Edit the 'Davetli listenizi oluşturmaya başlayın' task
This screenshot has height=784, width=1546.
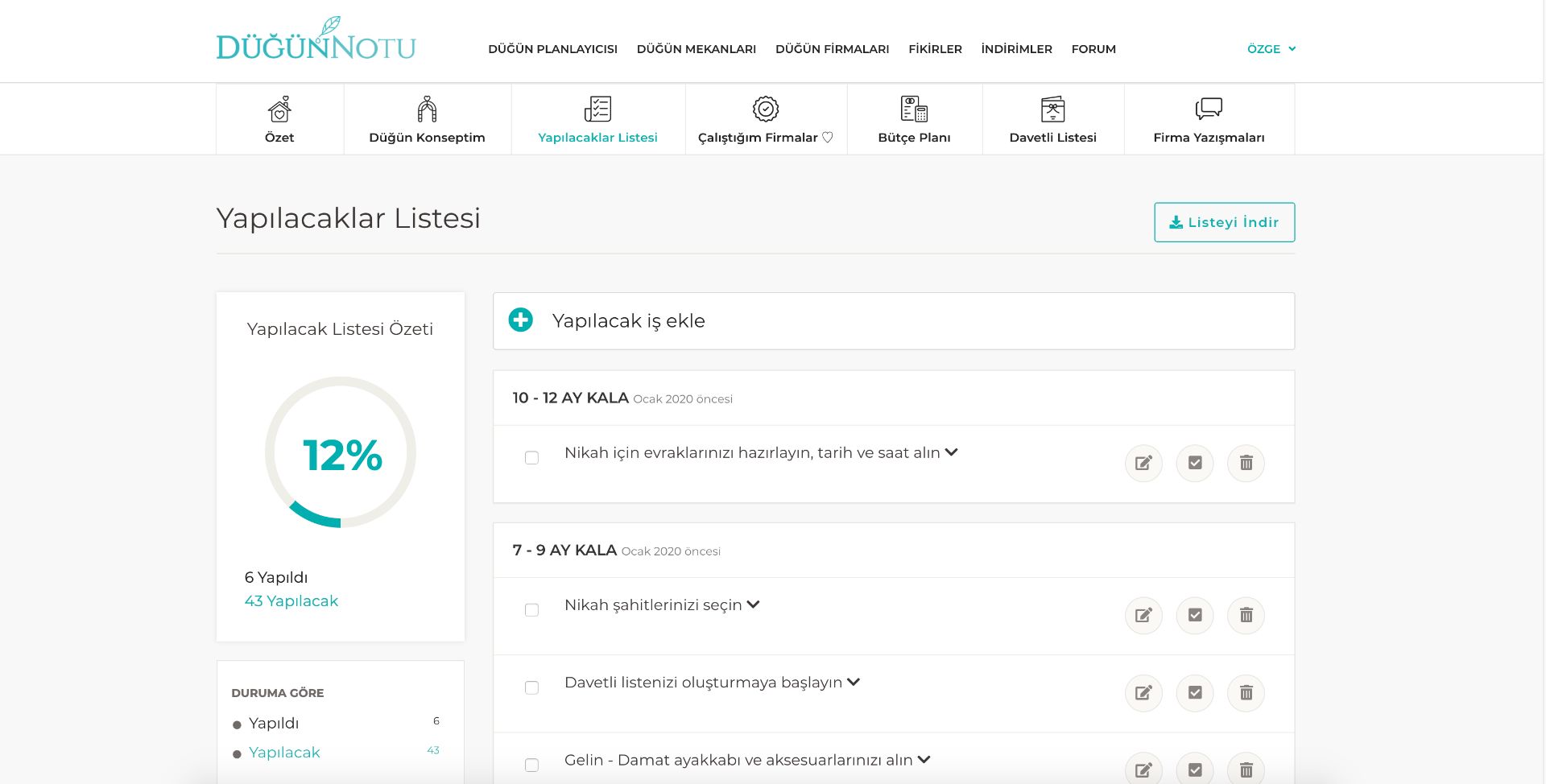[x=1143, y=693]
